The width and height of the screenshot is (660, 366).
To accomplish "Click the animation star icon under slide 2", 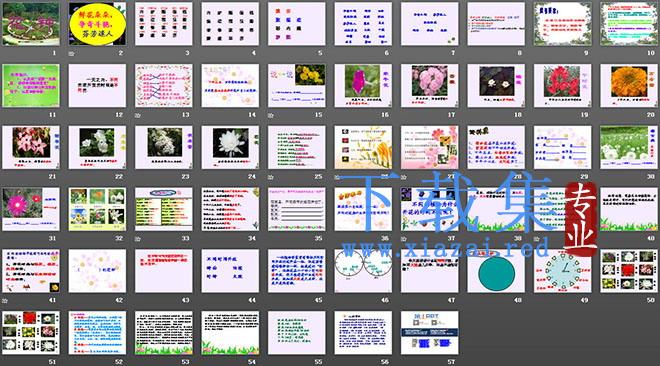I will 71,53.
